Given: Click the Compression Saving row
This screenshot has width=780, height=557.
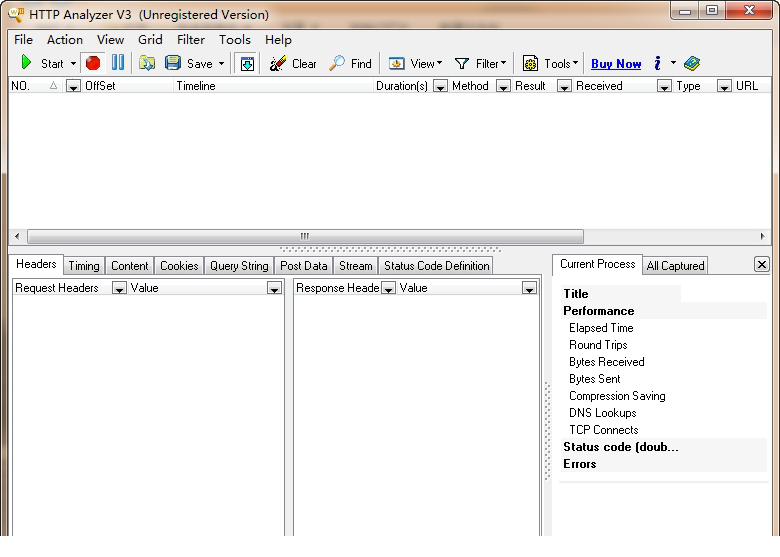Looking at the screenshot, I should (664, 396).
